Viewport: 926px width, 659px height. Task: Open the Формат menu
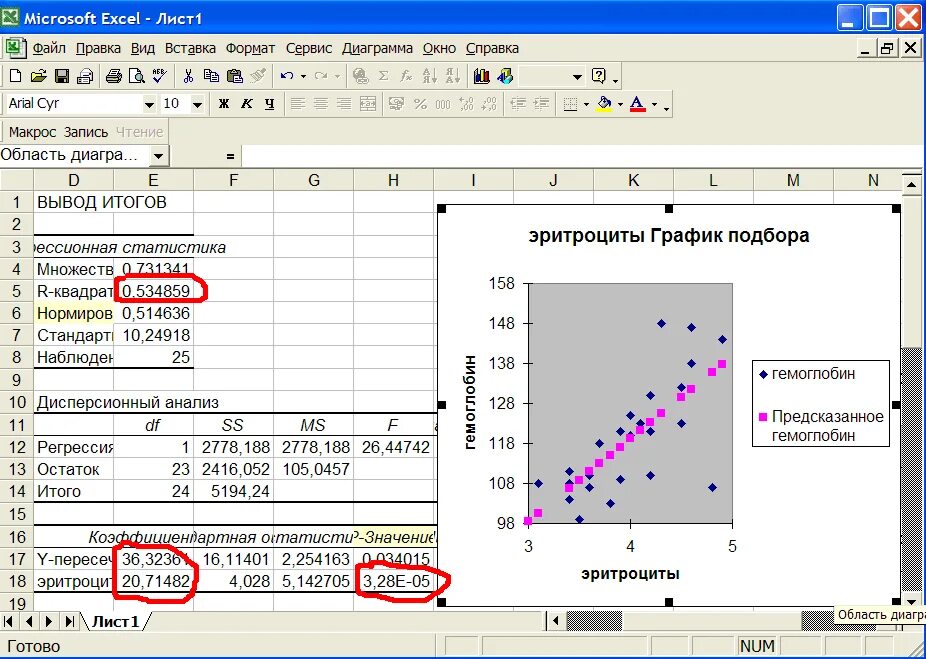250,48
